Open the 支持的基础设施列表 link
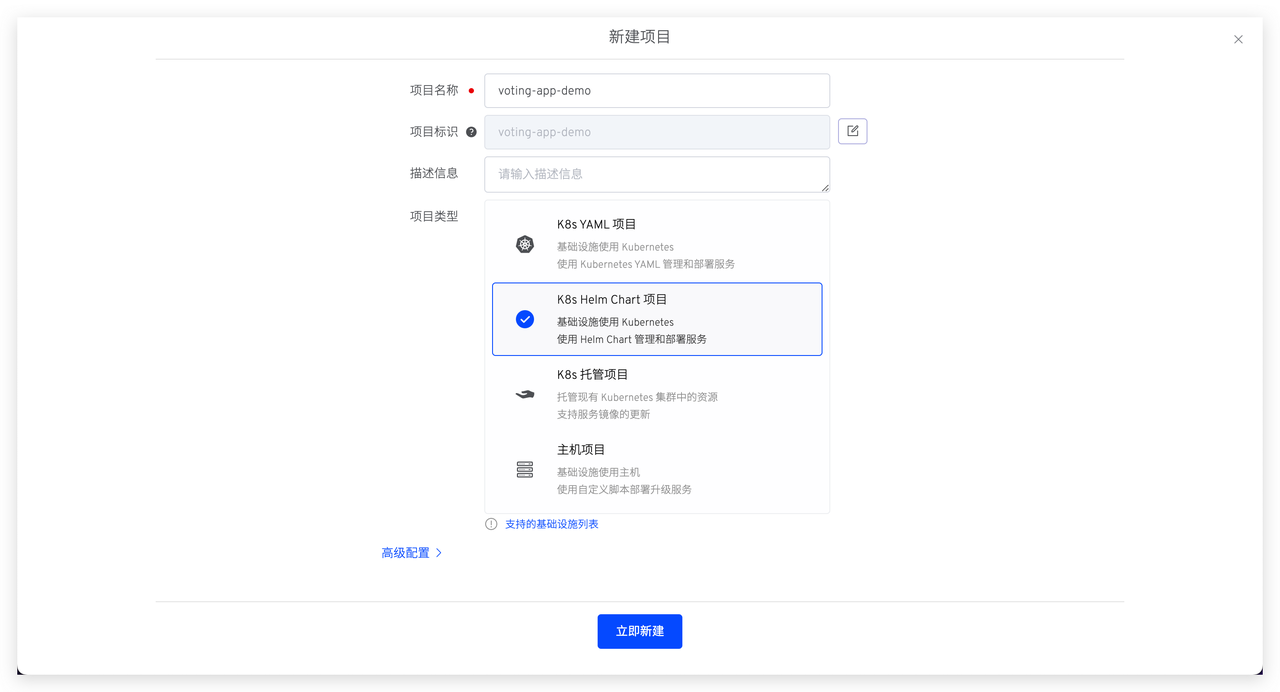 click(x=551, y=524)
